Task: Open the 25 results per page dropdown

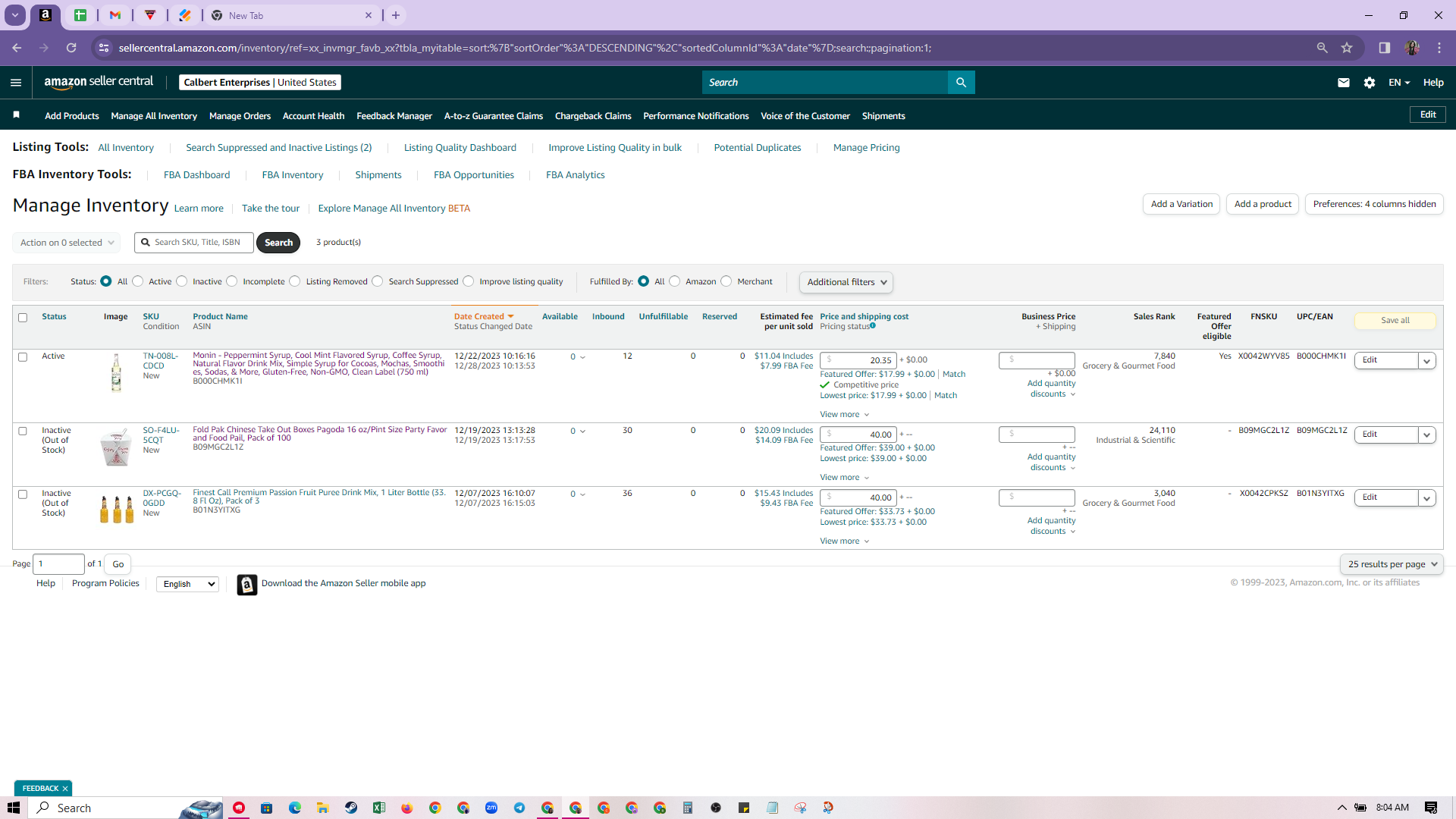Action: pos(1392,564)
